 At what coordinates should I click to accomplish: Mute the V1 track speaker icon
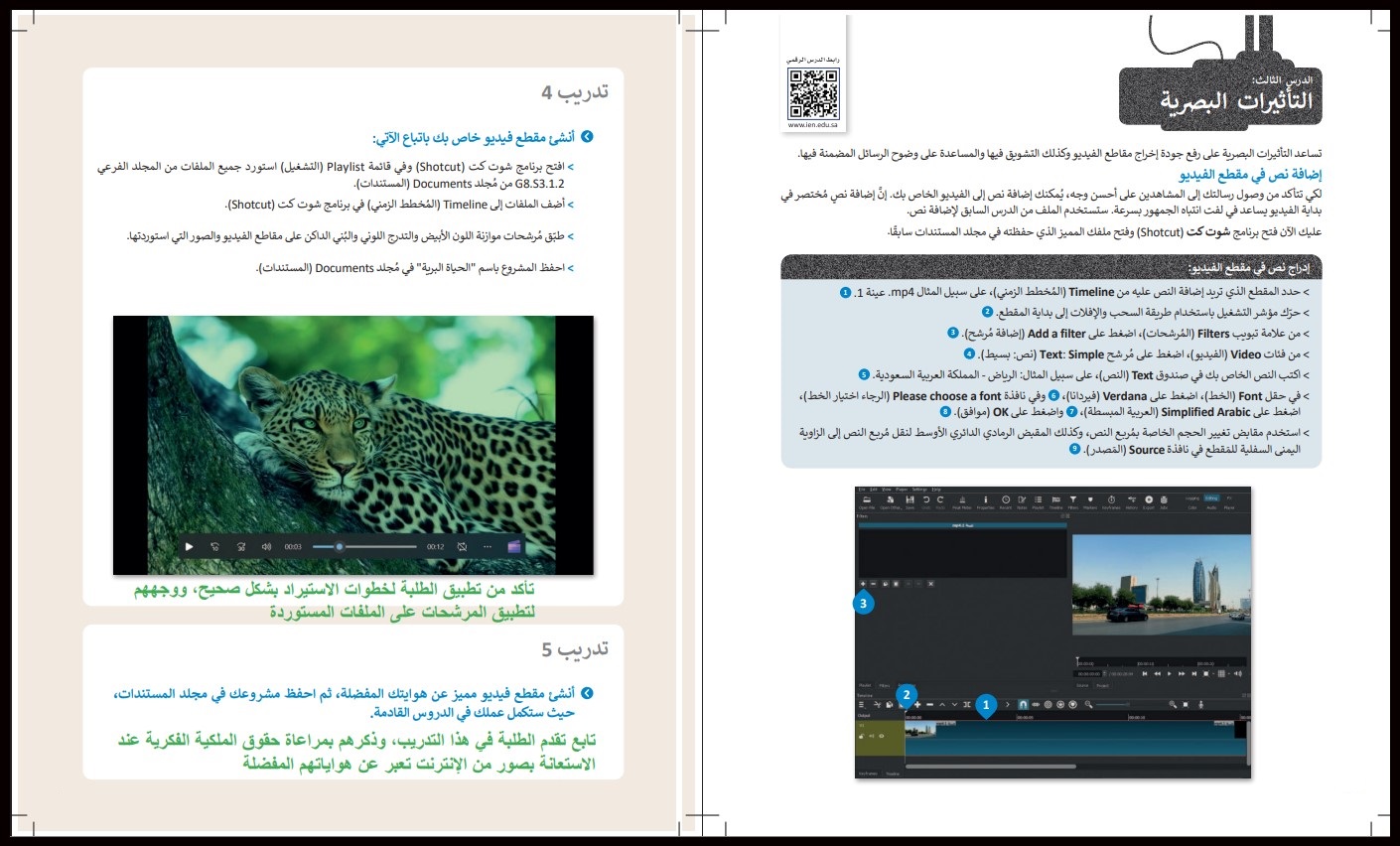click(872, 737)
